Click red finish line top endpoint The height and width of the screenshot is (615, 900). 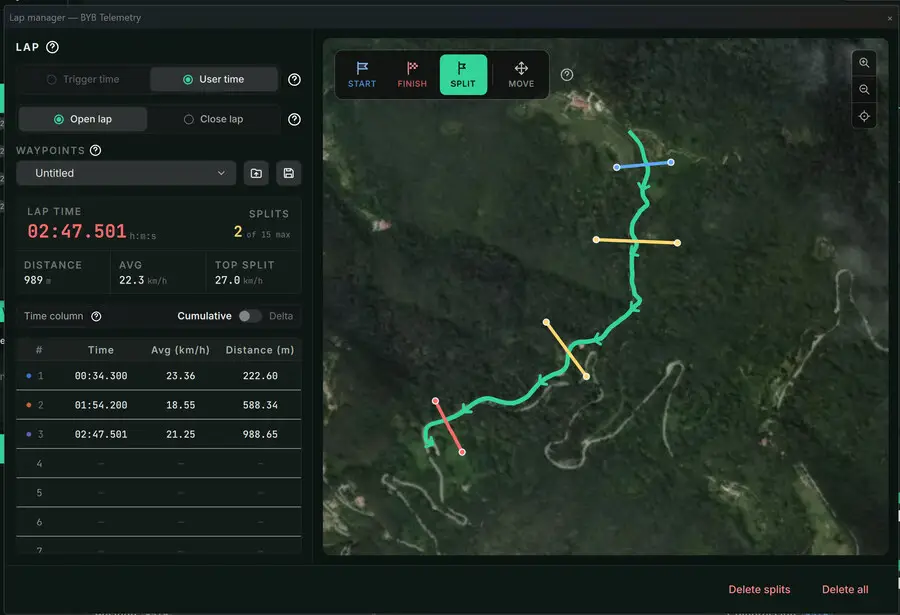pyautogui.click(x=435, y=401)
